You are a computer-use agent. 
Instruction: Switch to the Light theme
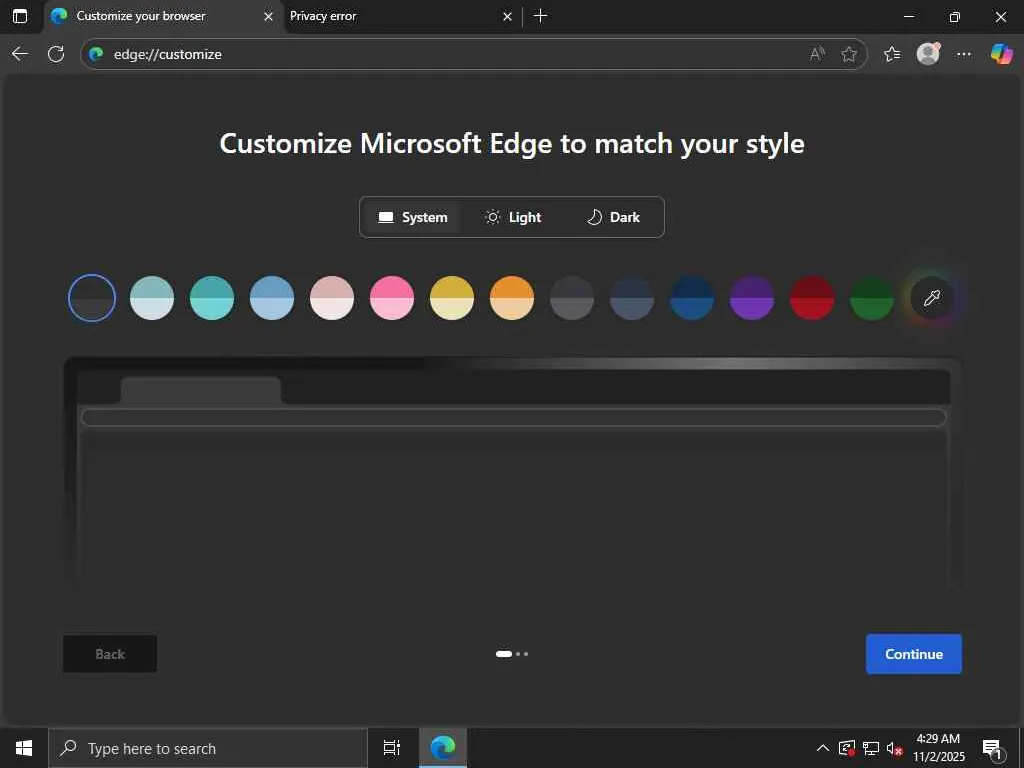click(x=513, y=217)
